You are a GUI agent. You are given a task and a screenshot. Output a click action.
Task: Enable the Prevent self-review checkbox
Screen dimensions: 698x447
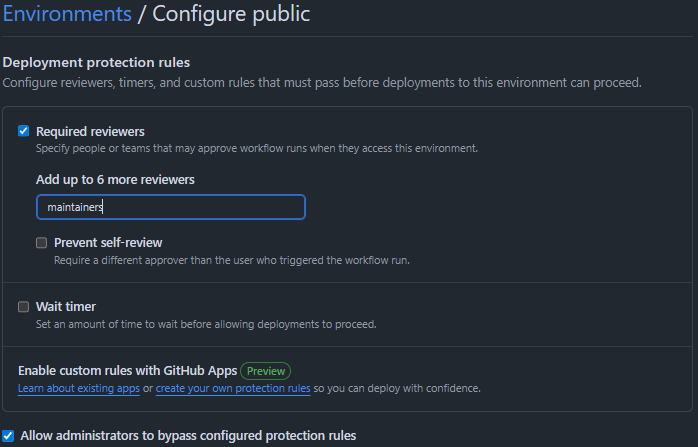point(41,242)
